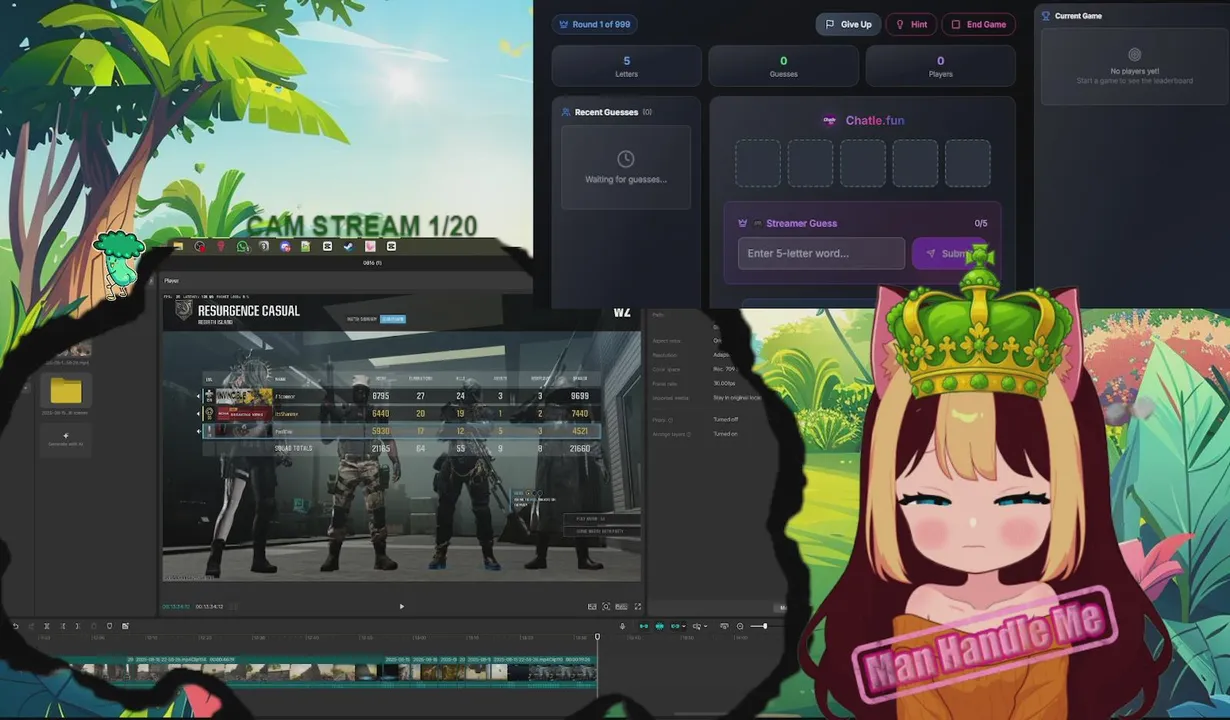The width and height of the screenshot is (1230, 720).
Task: Click the SQUAD TOTALS row in the scoreboard
Action: pos(402,448)
